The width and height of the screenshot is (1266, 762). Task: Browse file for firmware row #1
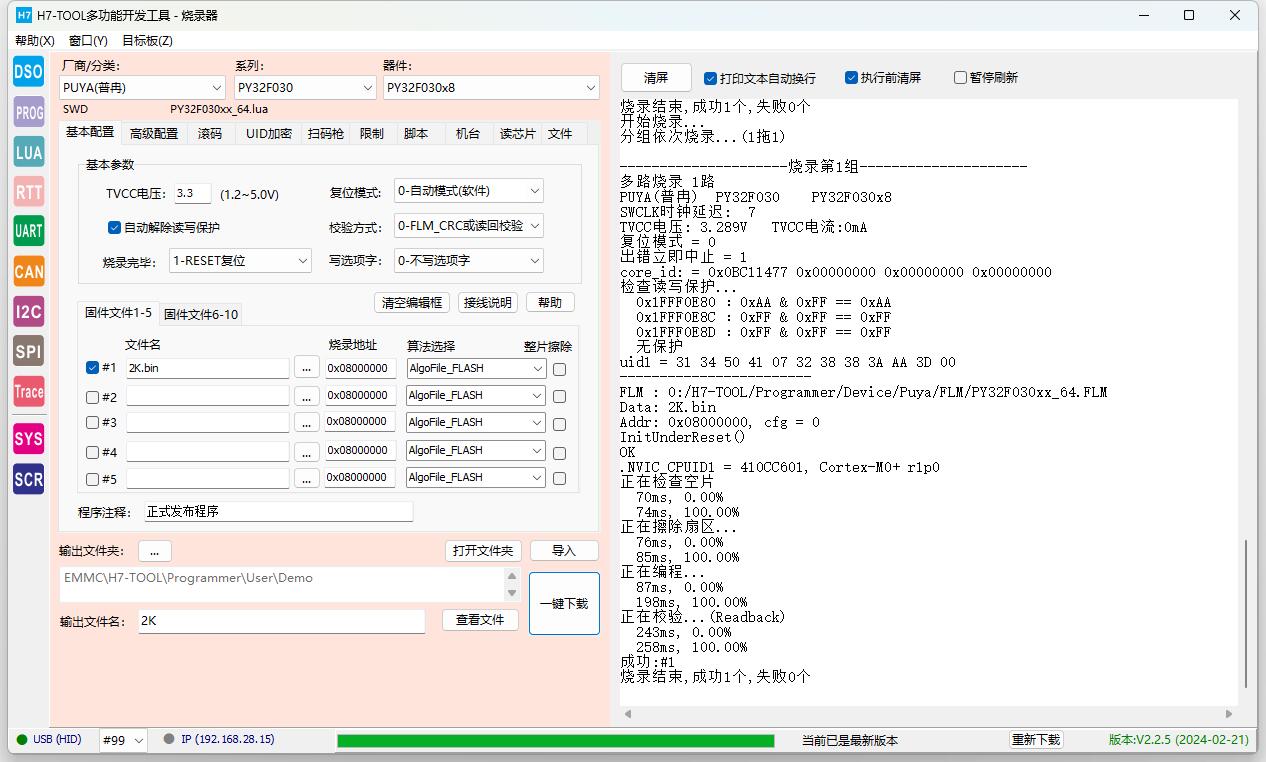(307, 368)
